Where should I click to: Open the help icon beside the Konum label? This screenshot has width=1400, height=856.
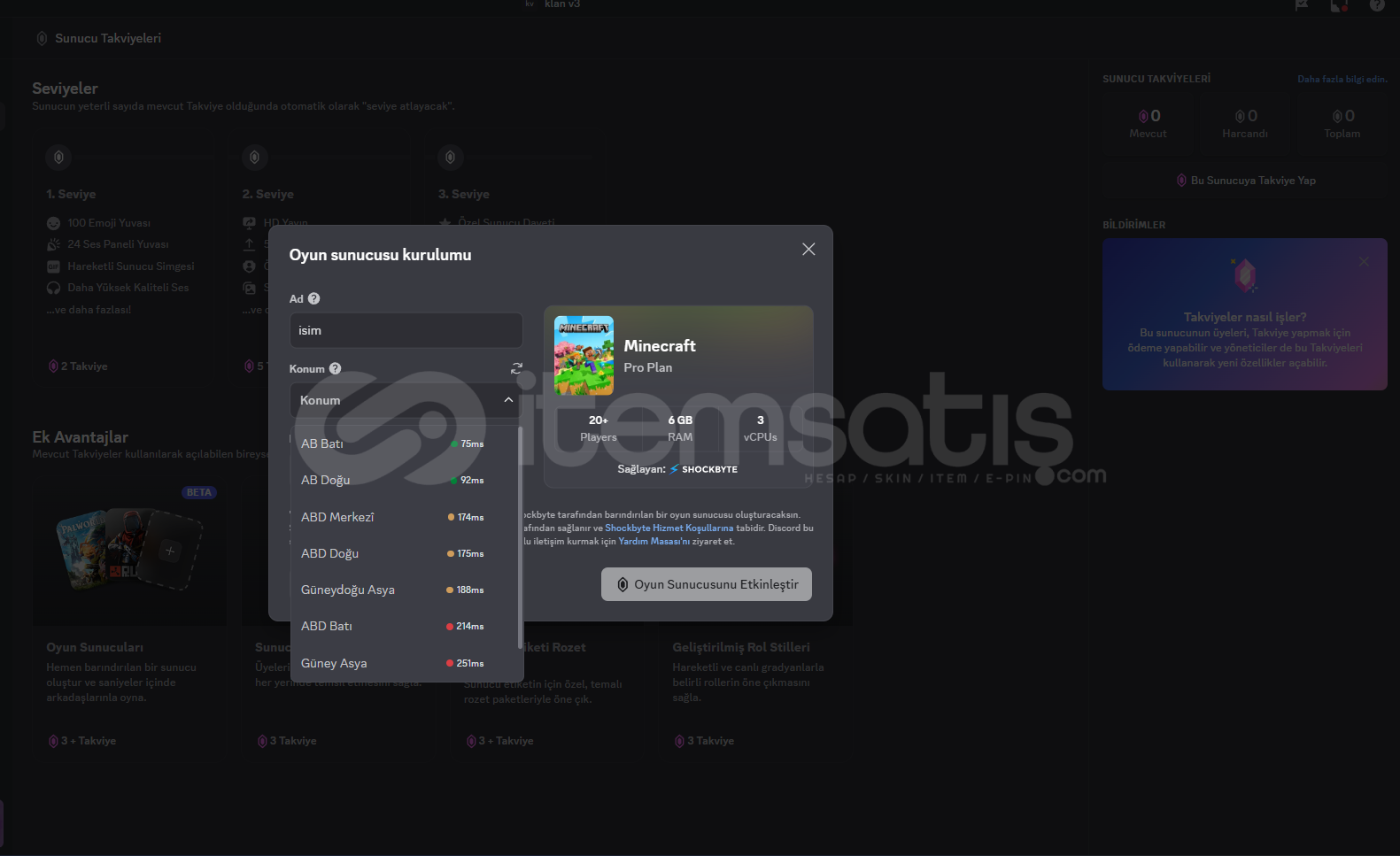[x=335, y=369]
